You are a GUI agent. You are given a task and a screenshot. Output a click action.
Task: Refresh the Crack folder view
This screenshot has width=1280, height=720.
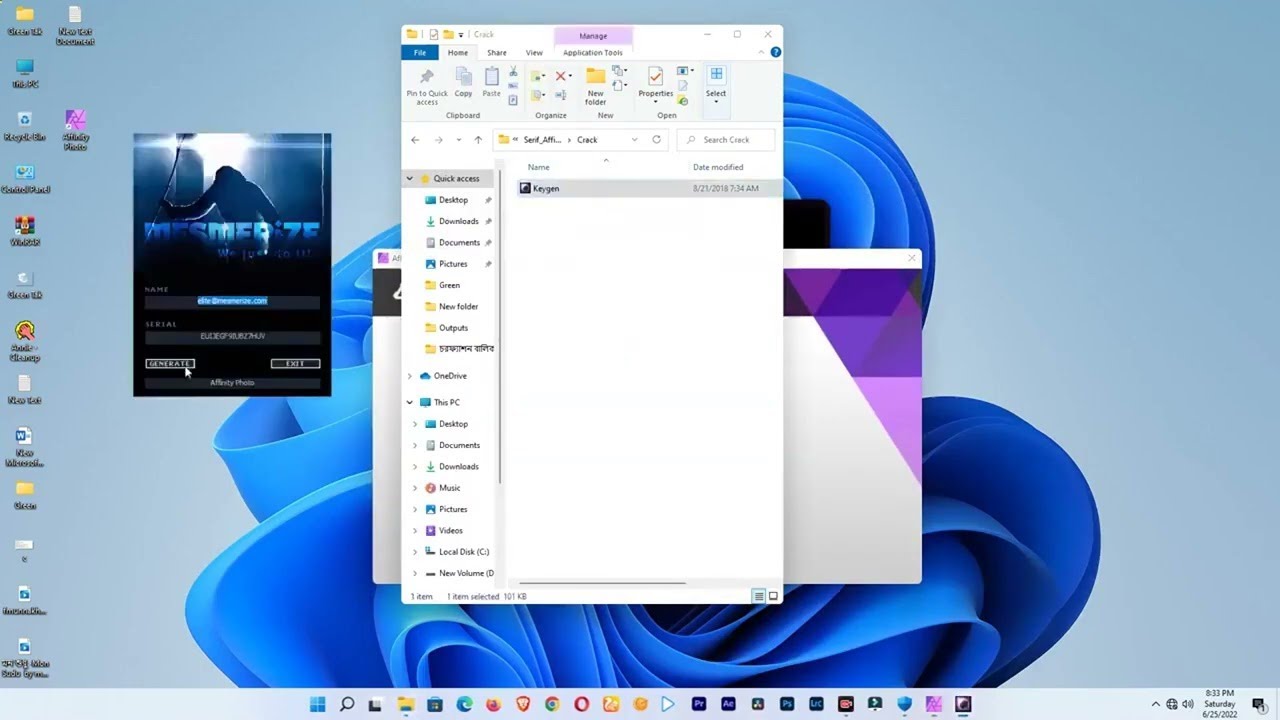656,140
